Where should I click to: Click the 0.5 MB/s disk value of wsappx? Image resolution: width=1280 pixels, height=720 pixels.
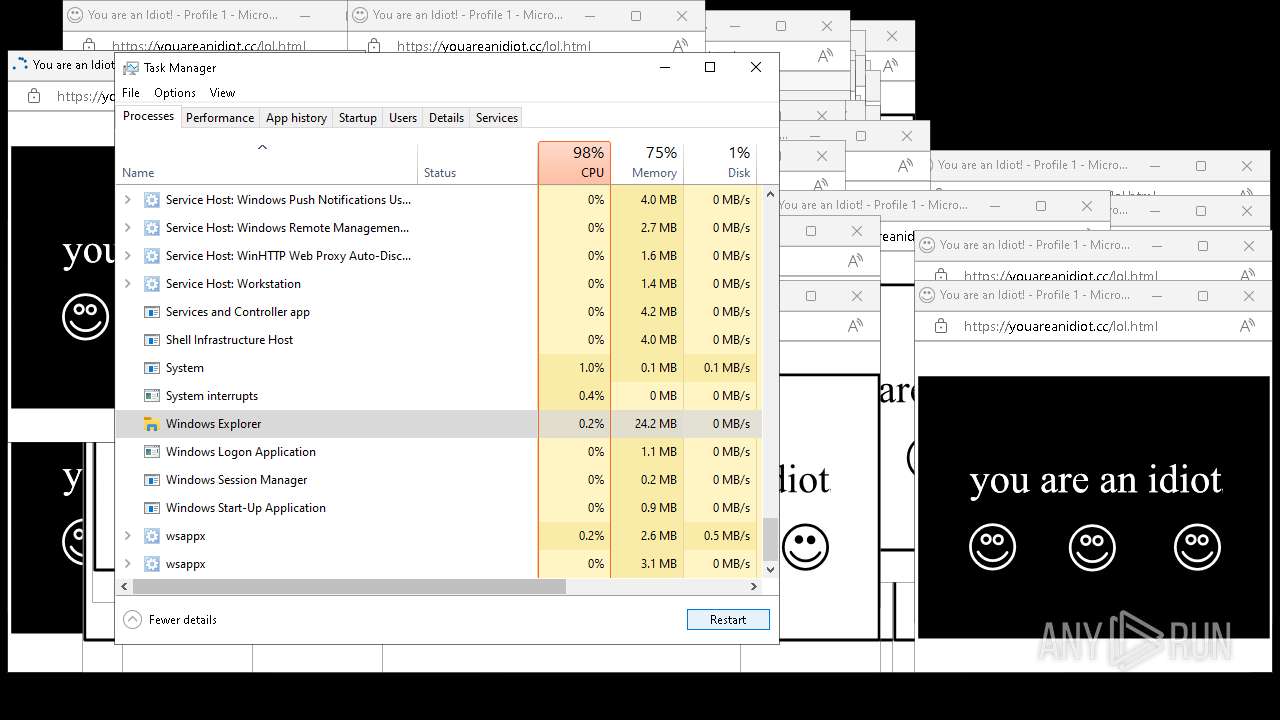pyautogui.click(x=727, y=536)
